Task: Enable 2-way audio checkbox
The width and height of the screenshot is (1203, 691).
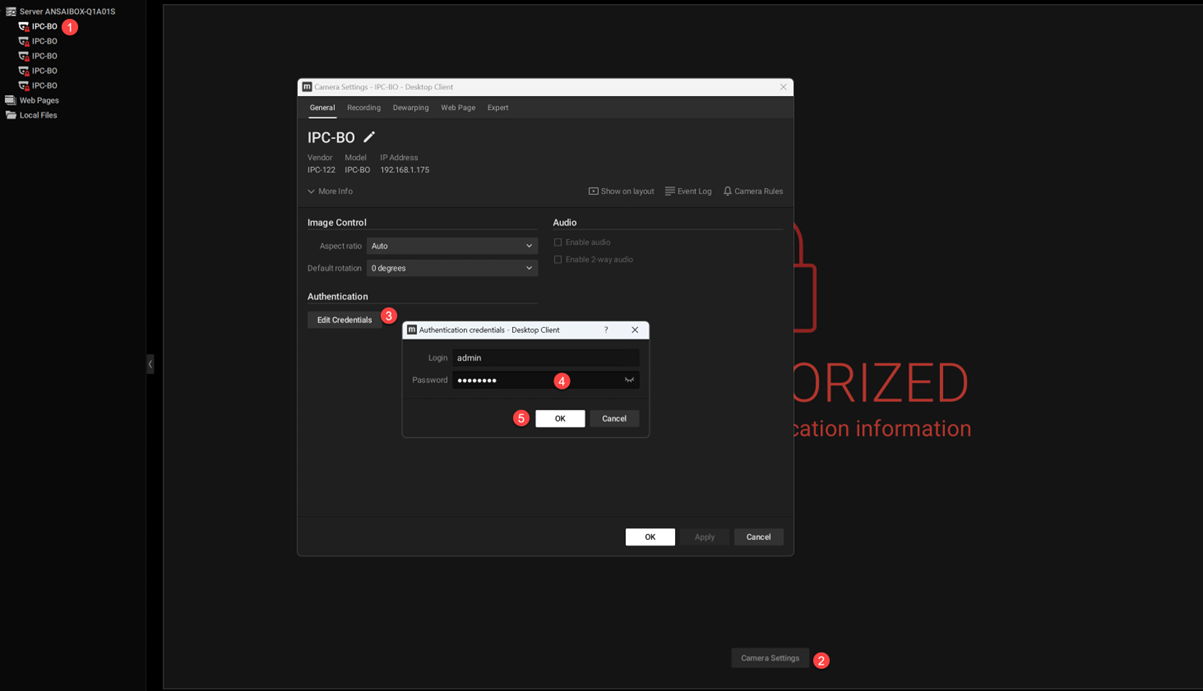Action: click(x=558, y=260)
